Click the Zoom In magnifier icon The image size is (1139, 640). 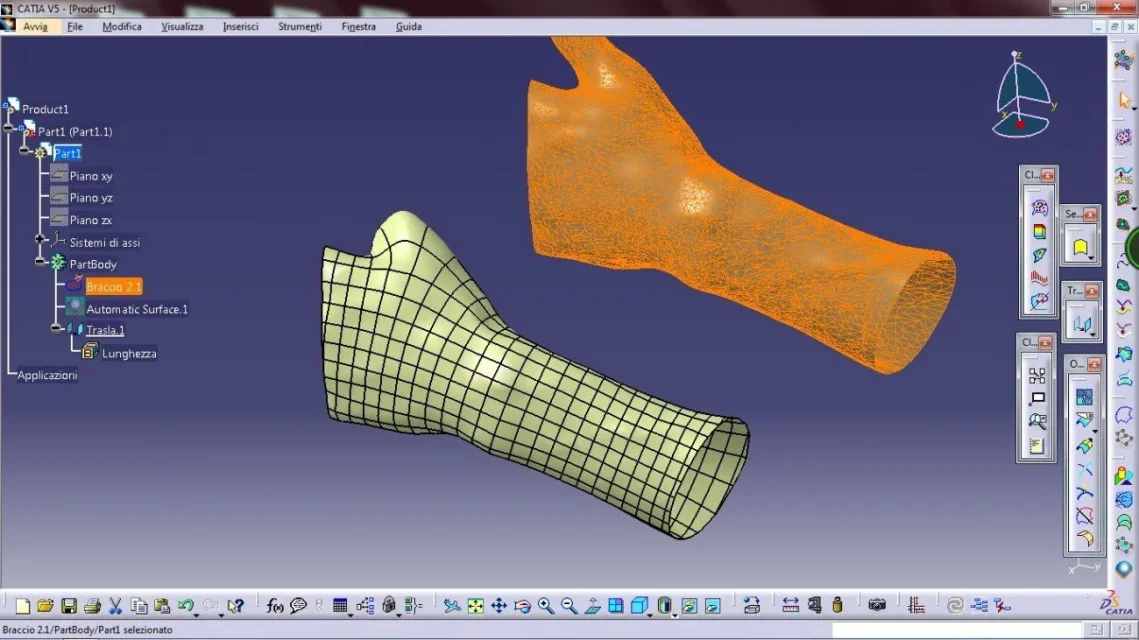click(546, 606)
